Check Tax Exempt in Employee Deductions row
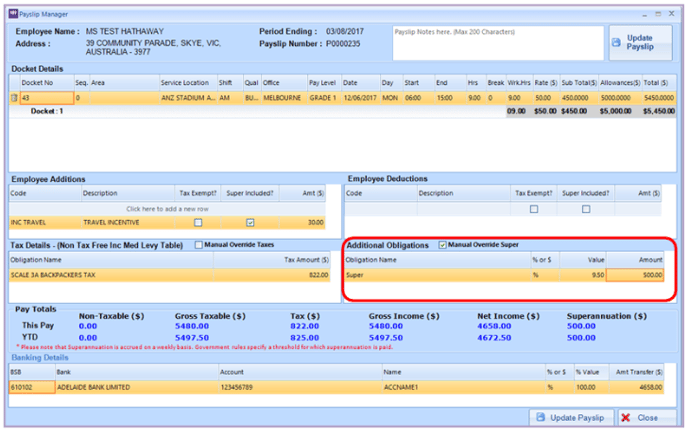 point(534,209)
